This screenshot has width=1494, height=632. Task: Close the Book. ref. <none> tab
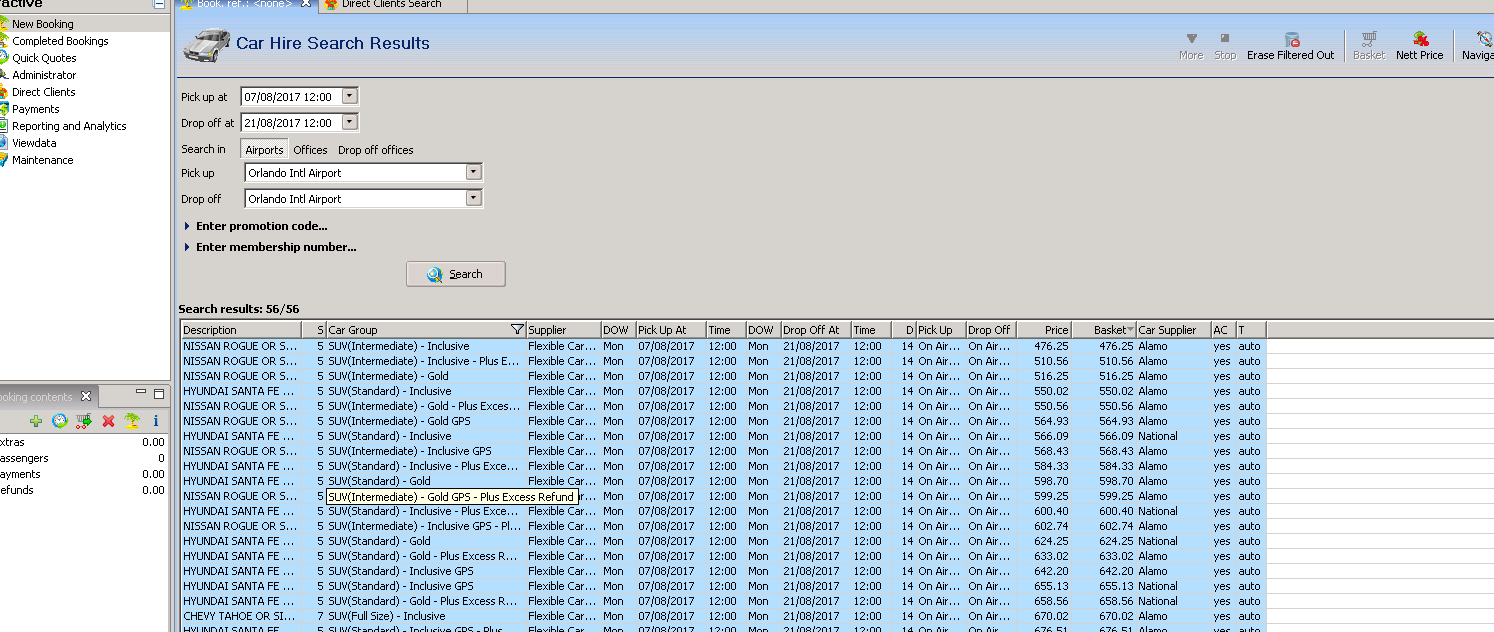[306, 5]
